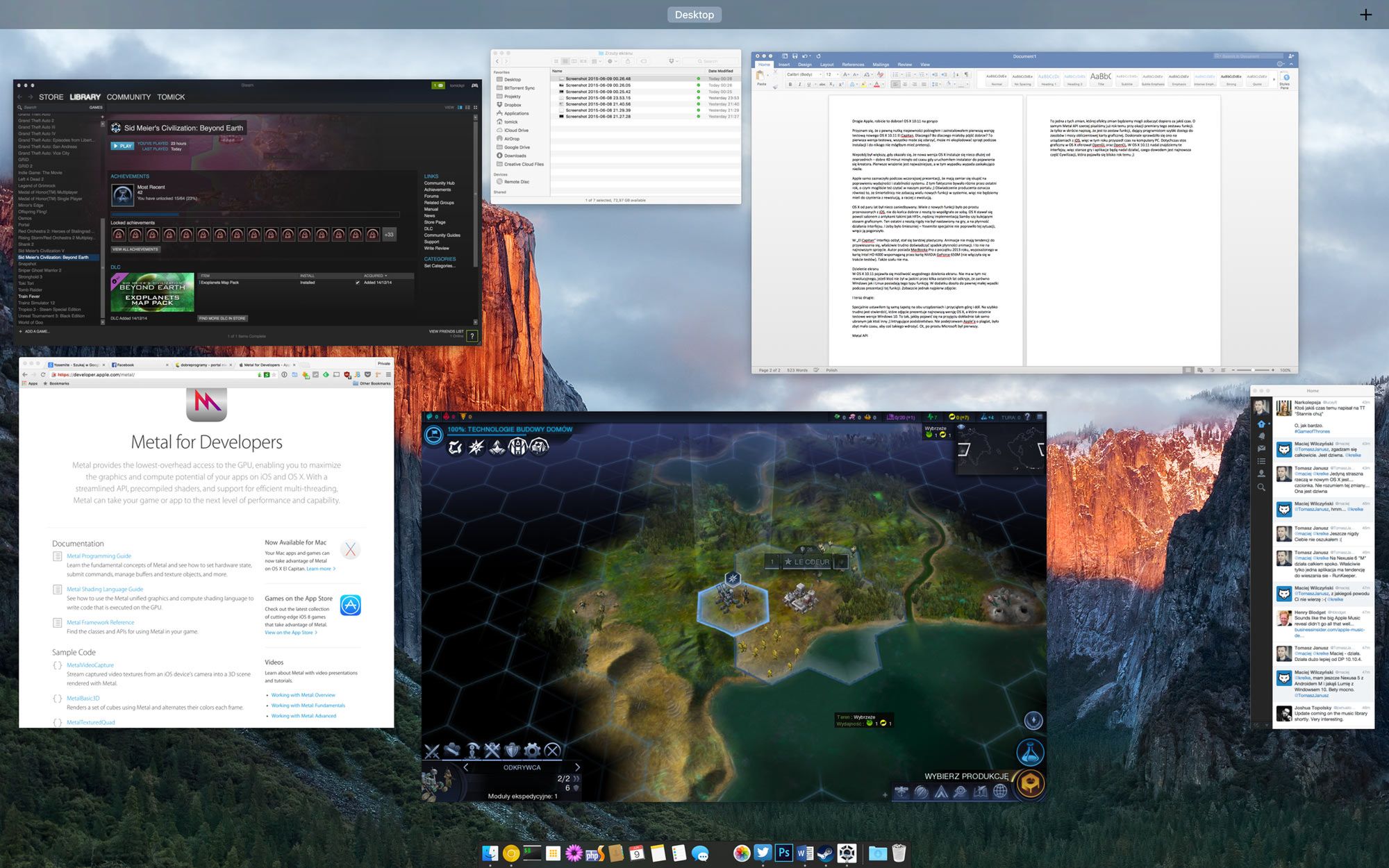This screenshot has height=868, width=1389.
Task: Switch to the Insert tab in Word
Action: click(783, 65)
